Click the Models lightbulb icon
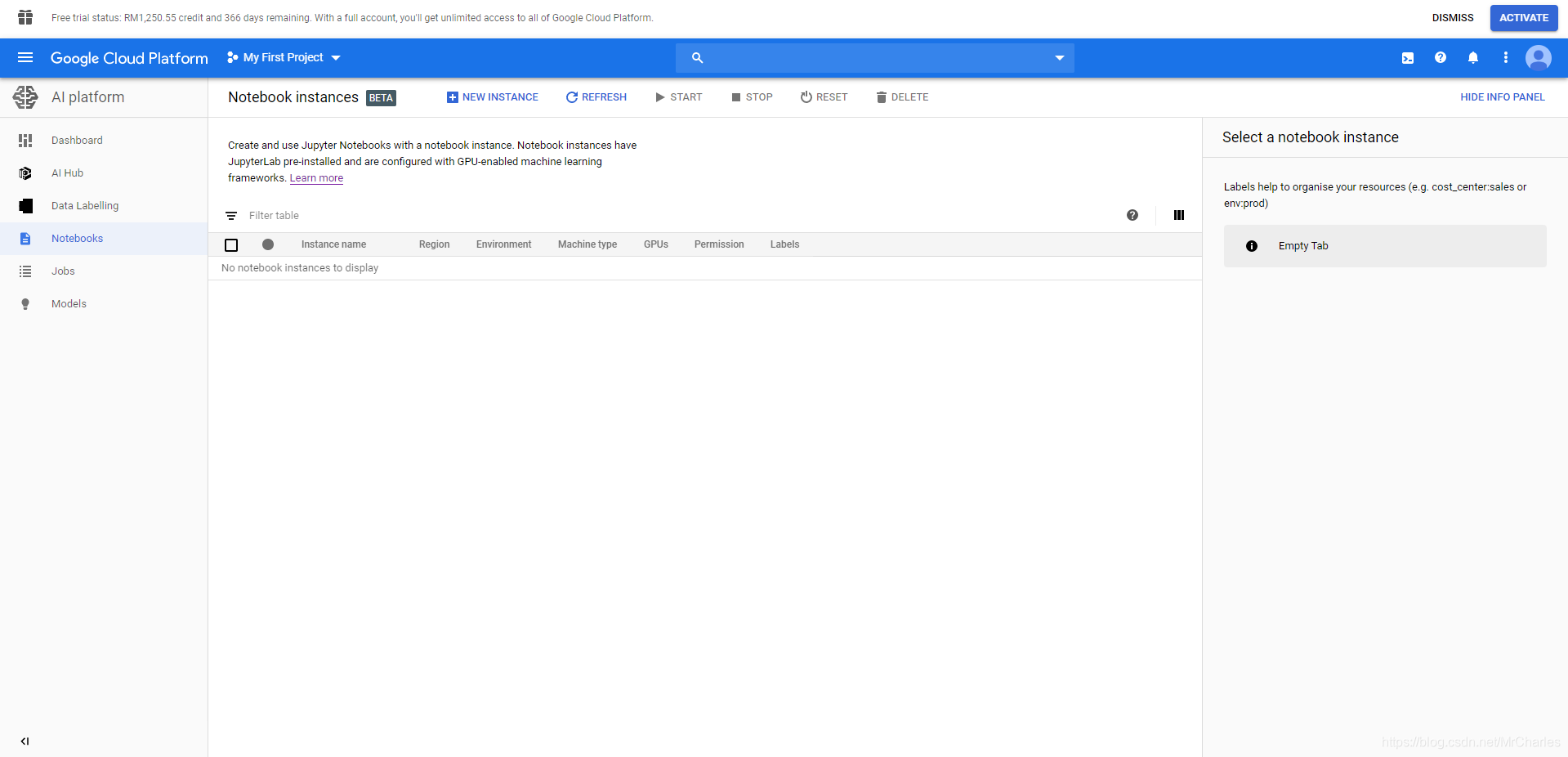 (x=25, y=304)
